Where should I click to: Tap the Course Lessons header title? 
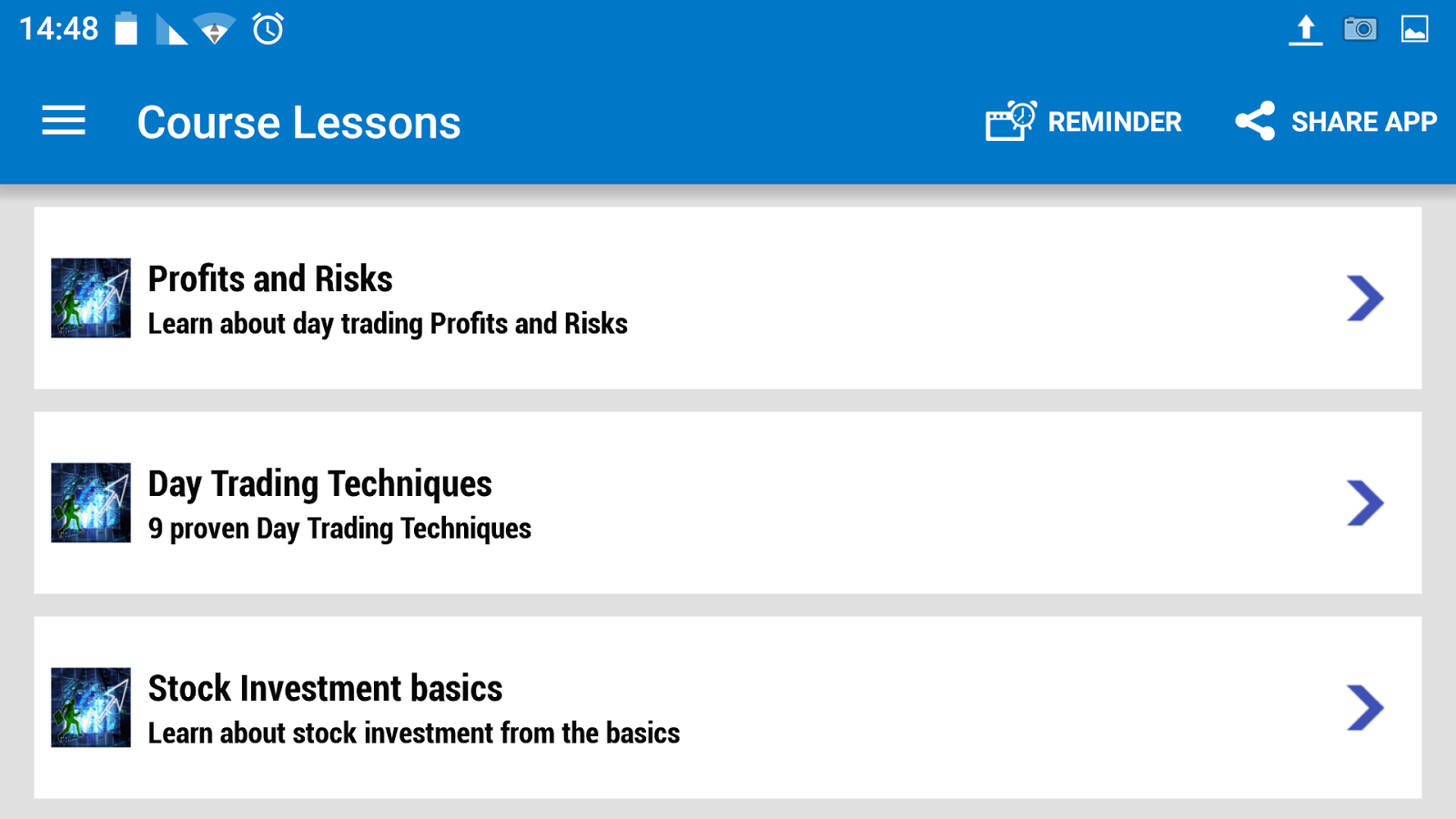coord(299,123)
